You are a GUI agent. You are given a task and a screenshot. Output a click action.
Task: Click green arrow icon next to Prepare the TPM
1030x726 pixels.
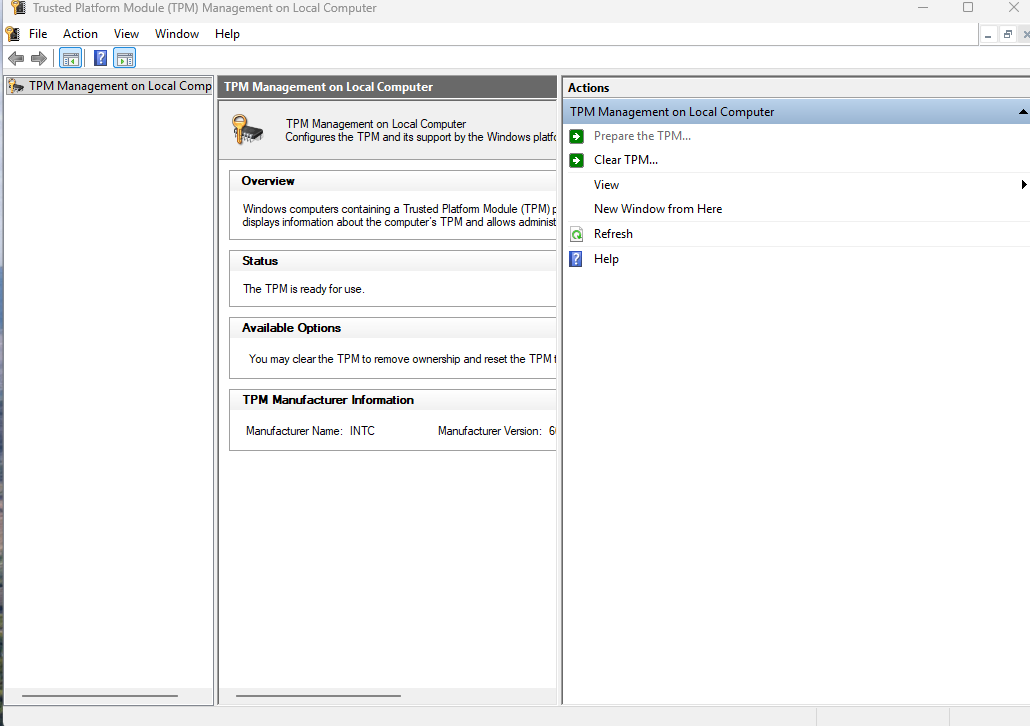[x=576, y=136]
